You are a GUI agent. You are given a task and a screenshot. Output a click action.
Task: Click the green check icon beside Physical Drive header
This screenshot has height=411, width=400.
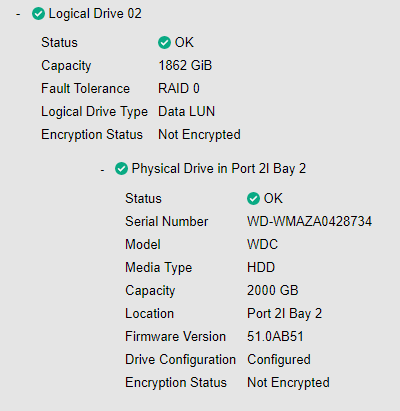point(121,169)
